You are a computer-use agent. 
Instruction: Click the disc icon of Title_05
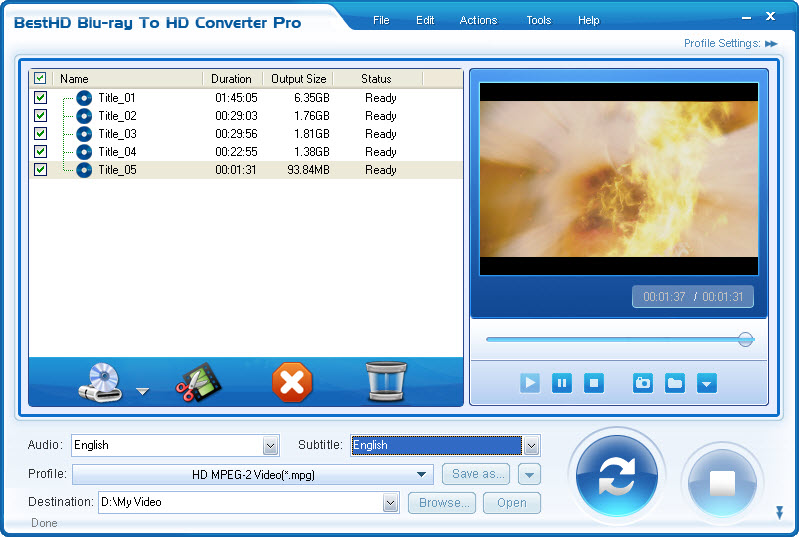tap(84, 170)
